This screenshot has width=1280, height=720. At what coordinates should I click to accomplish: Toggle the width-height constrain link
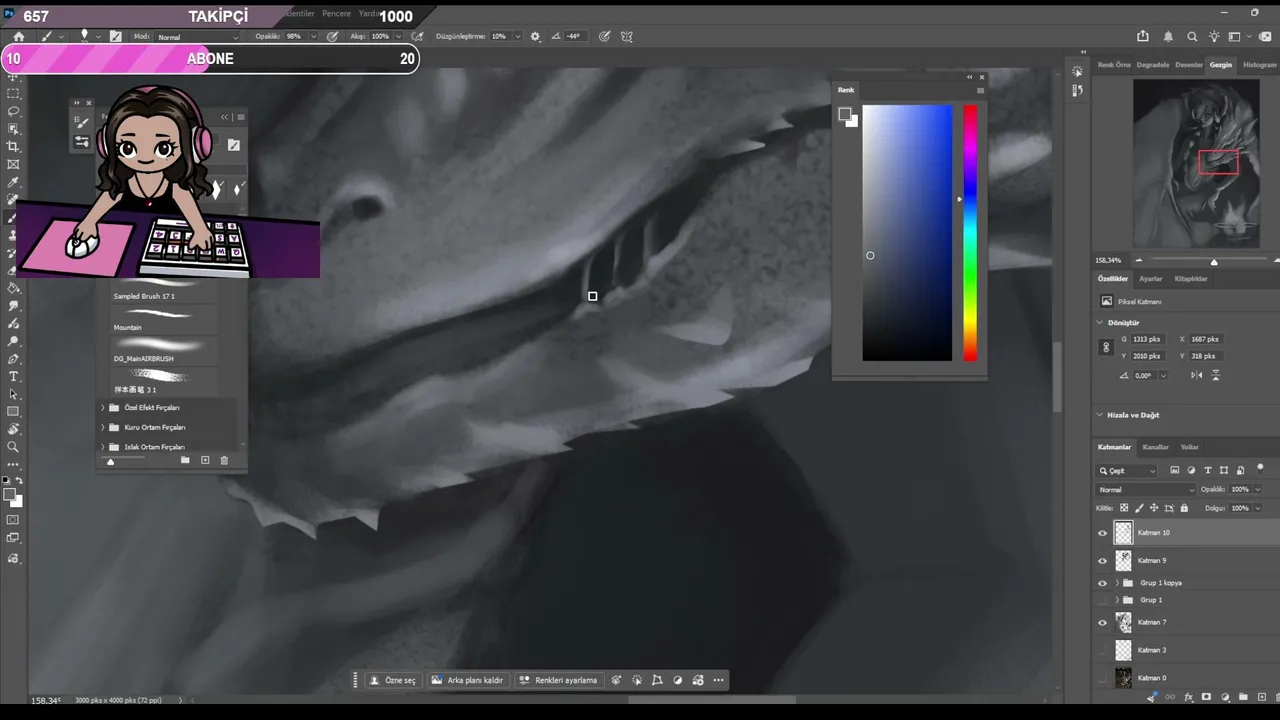pyautogui.click(x=1106, y=347)
